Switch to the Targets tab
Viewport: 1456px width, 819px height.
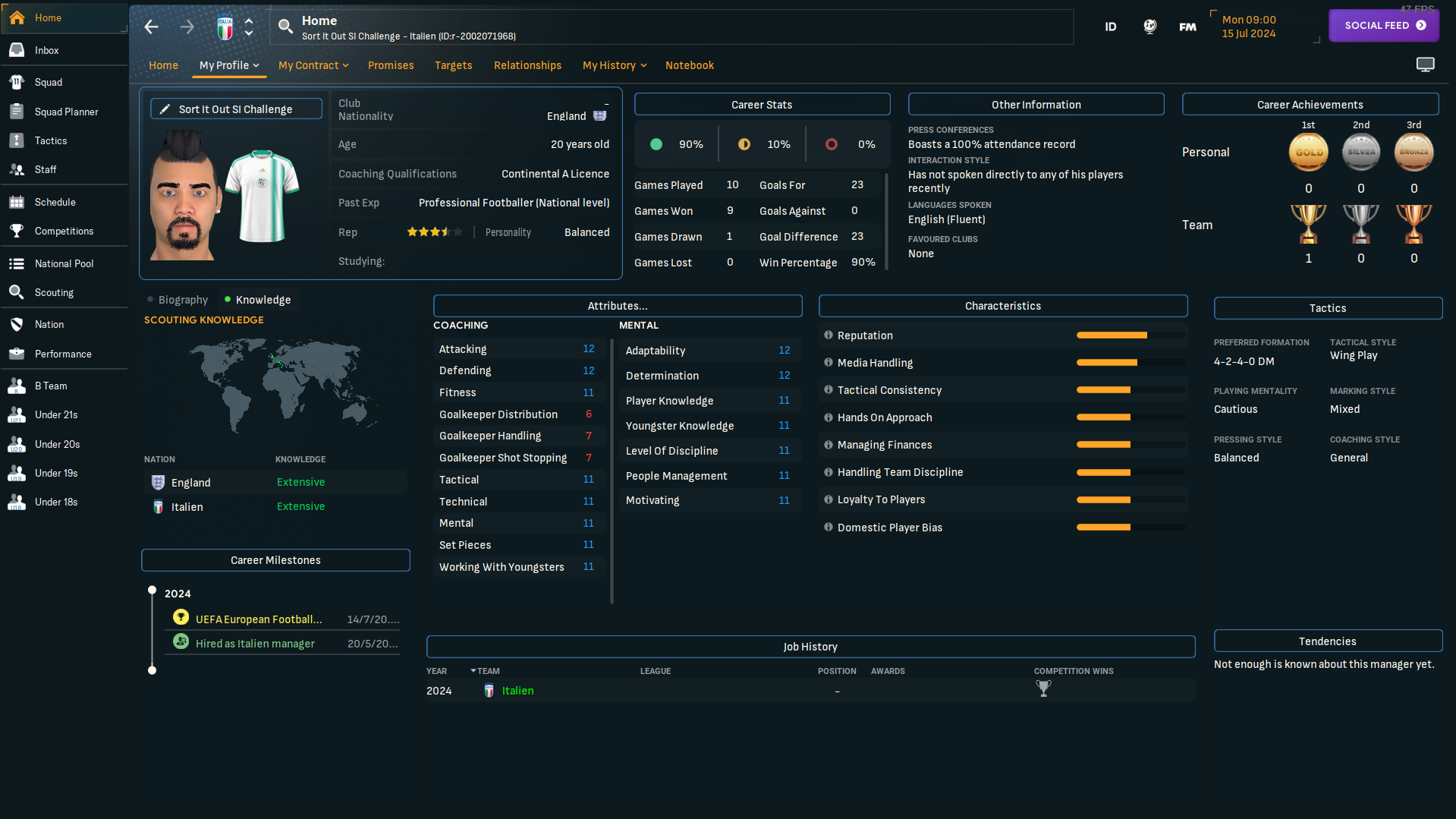(454, 65)
